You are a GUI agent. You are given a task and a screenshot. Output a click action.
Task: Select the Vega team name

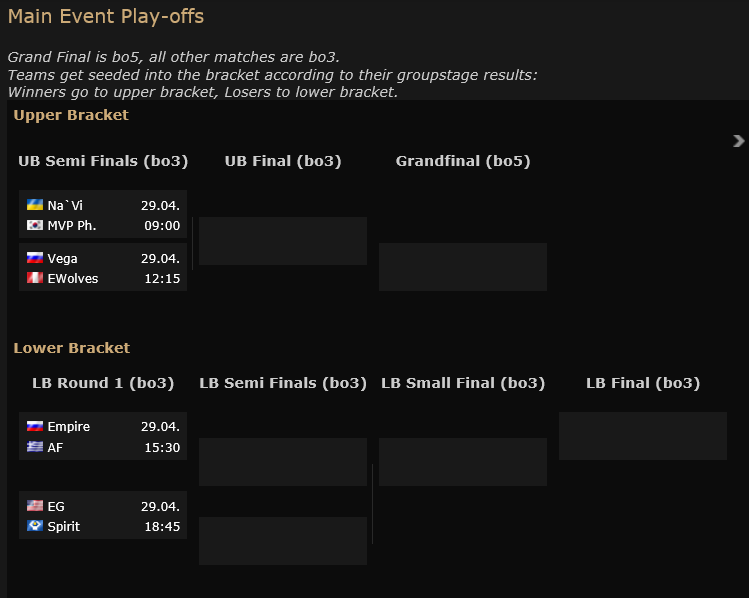point(62,258)
